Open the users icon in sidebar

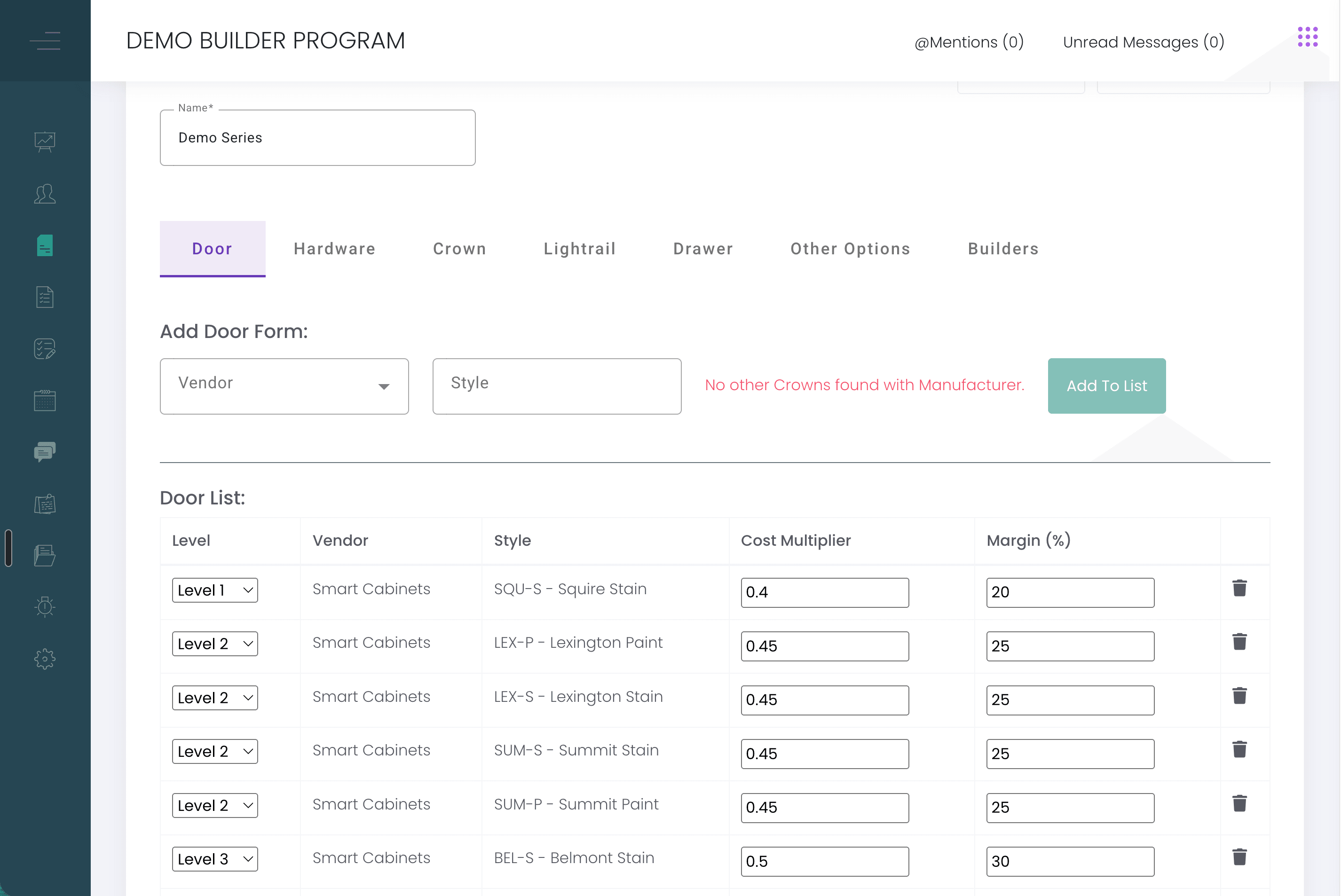pos(45,194)
